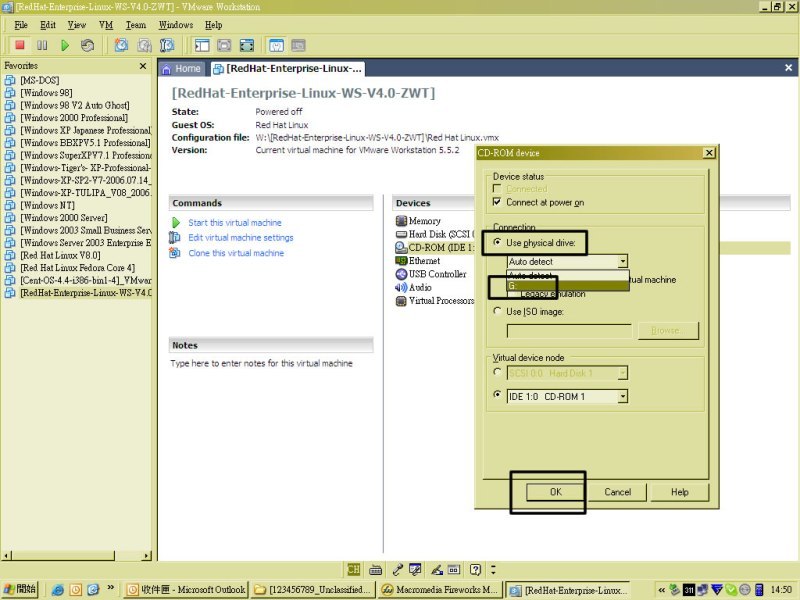Click the Ethernet device icon
Viewport: 800px width, 600px height.
pos(401,261)
